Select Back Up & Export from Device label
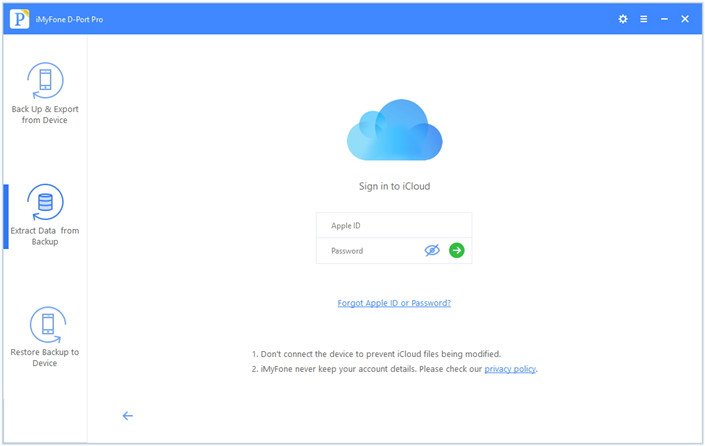 [45, 115]
